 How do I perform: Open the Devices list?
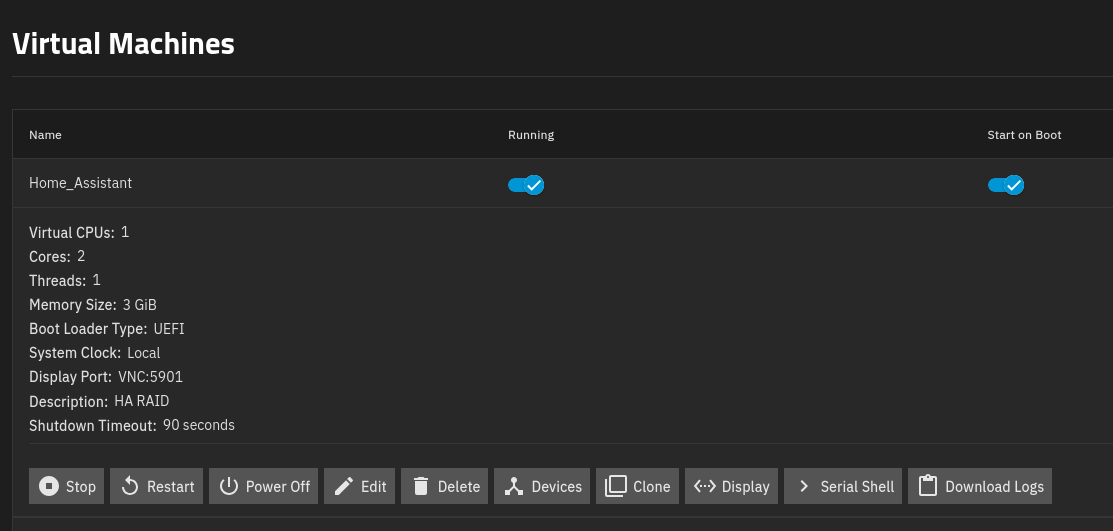(542, 486)
